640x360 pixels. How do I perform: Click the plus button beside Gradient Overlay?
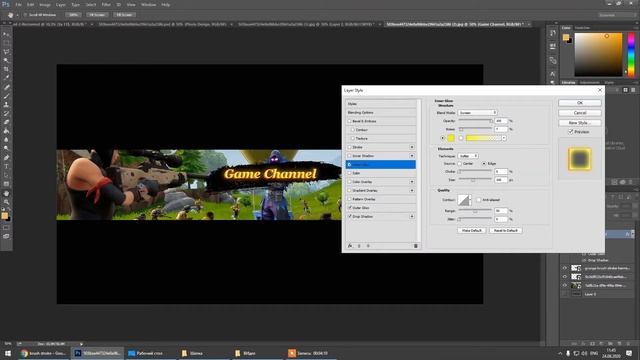(x=412, y=191)
